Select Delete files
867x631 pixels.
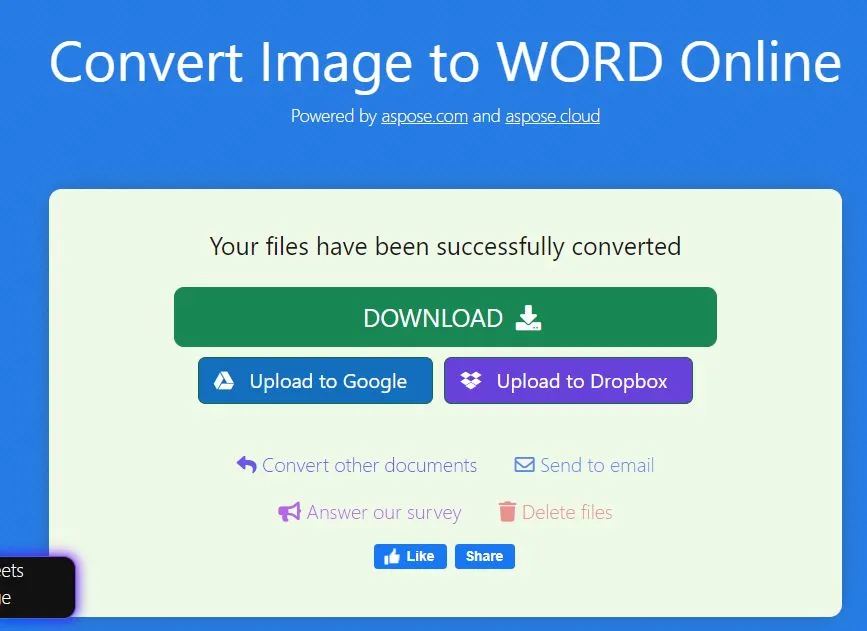point(566,512)
